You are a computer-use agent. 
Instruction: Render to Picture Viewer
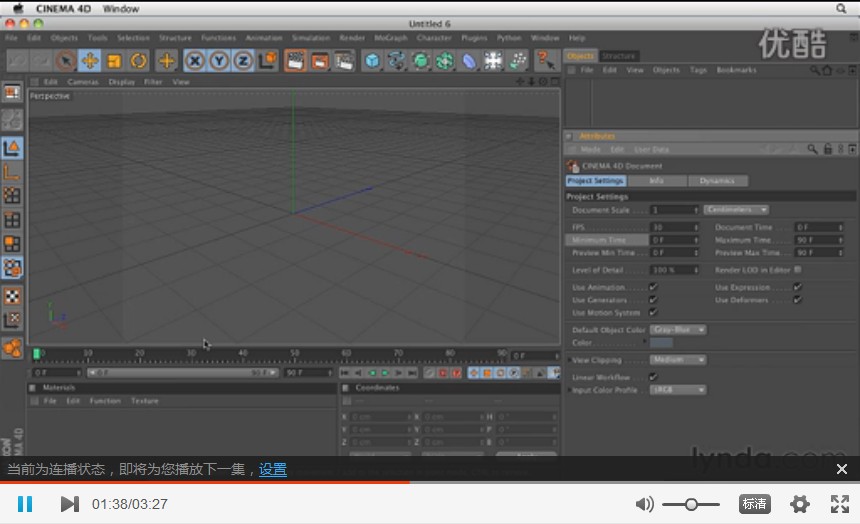[319, 61]
